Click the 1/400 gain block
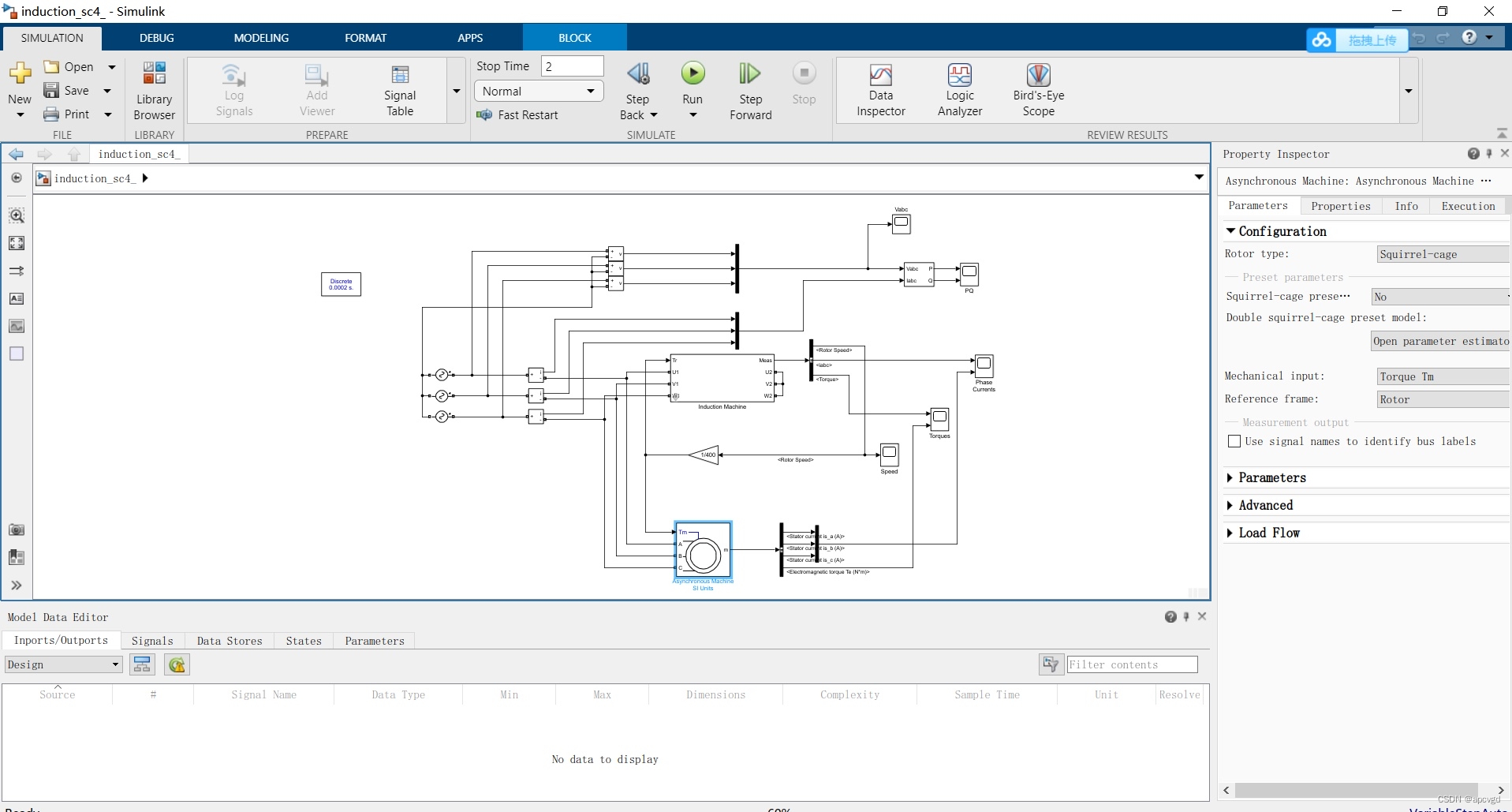 (x=704, y=455)
